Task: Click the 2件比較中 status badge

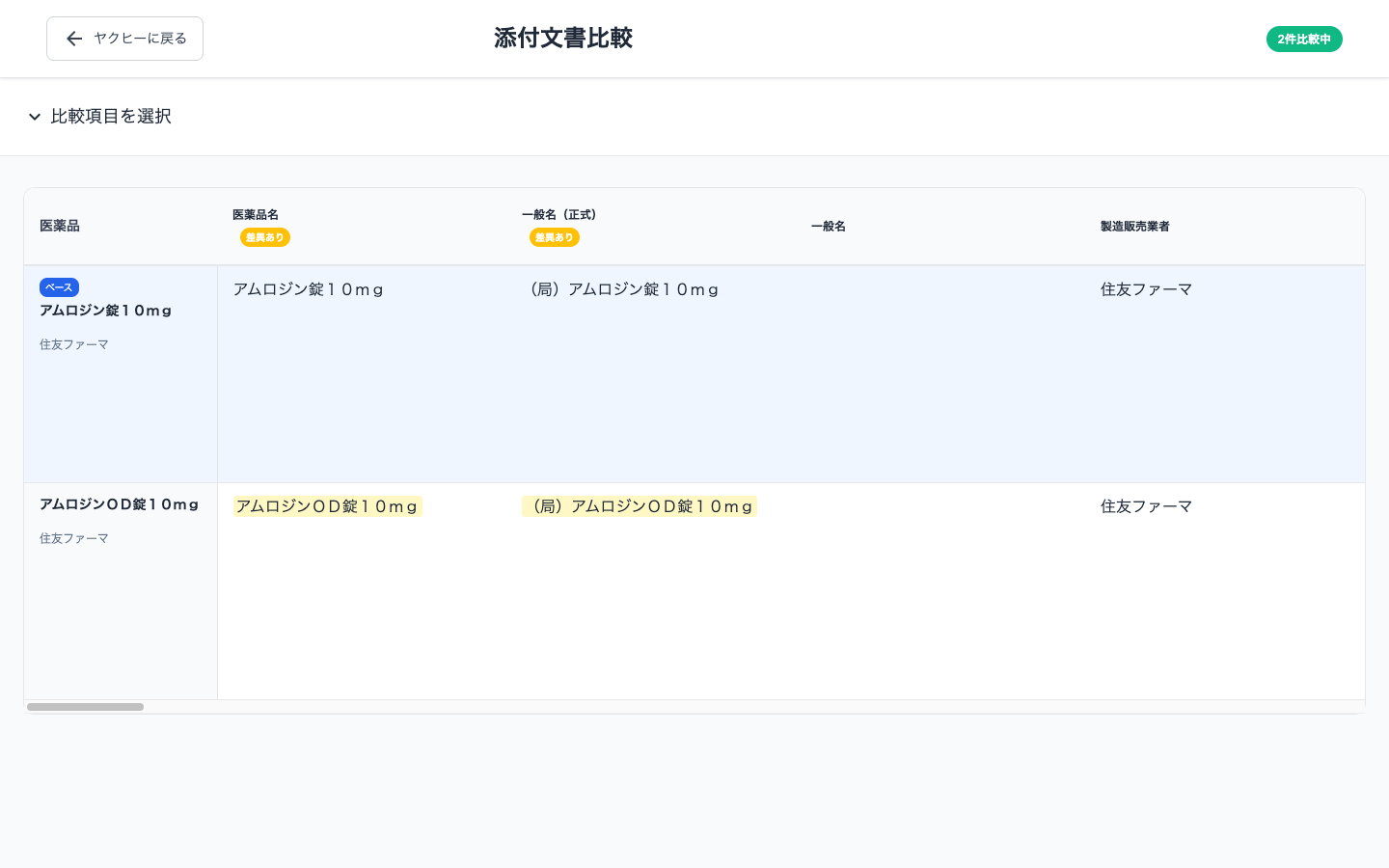Action: click(1304, 39)
